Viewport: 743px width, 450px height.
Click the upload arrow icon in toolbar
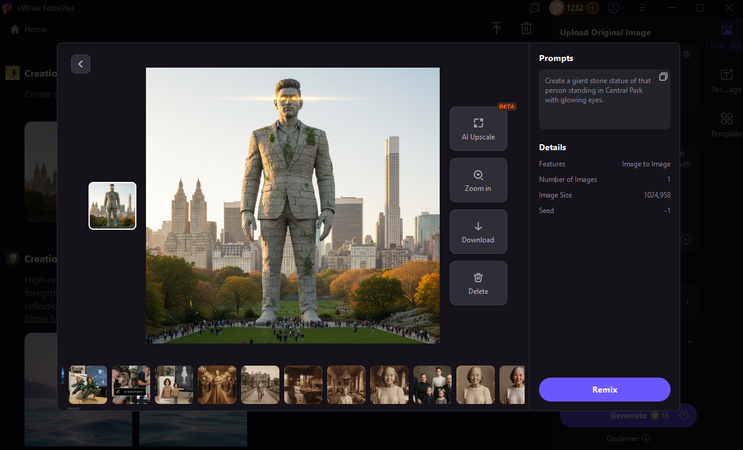tap(496, 28)
